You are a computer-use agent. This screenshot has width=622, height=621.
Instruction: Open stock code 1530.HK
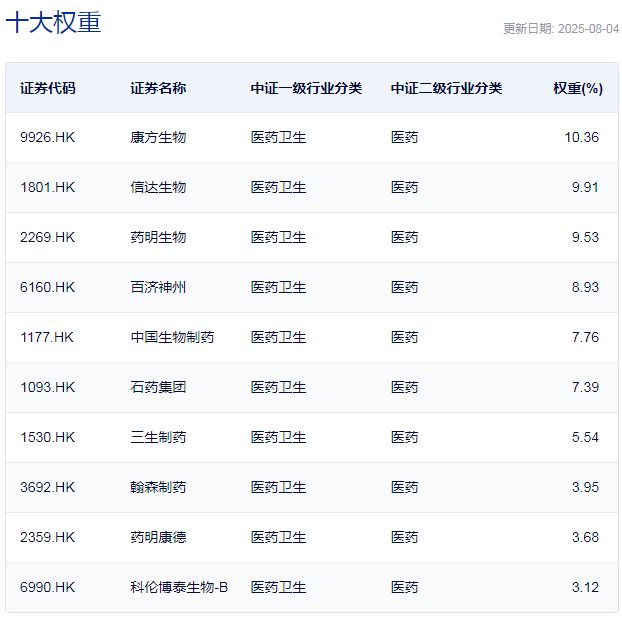[47, 437]
